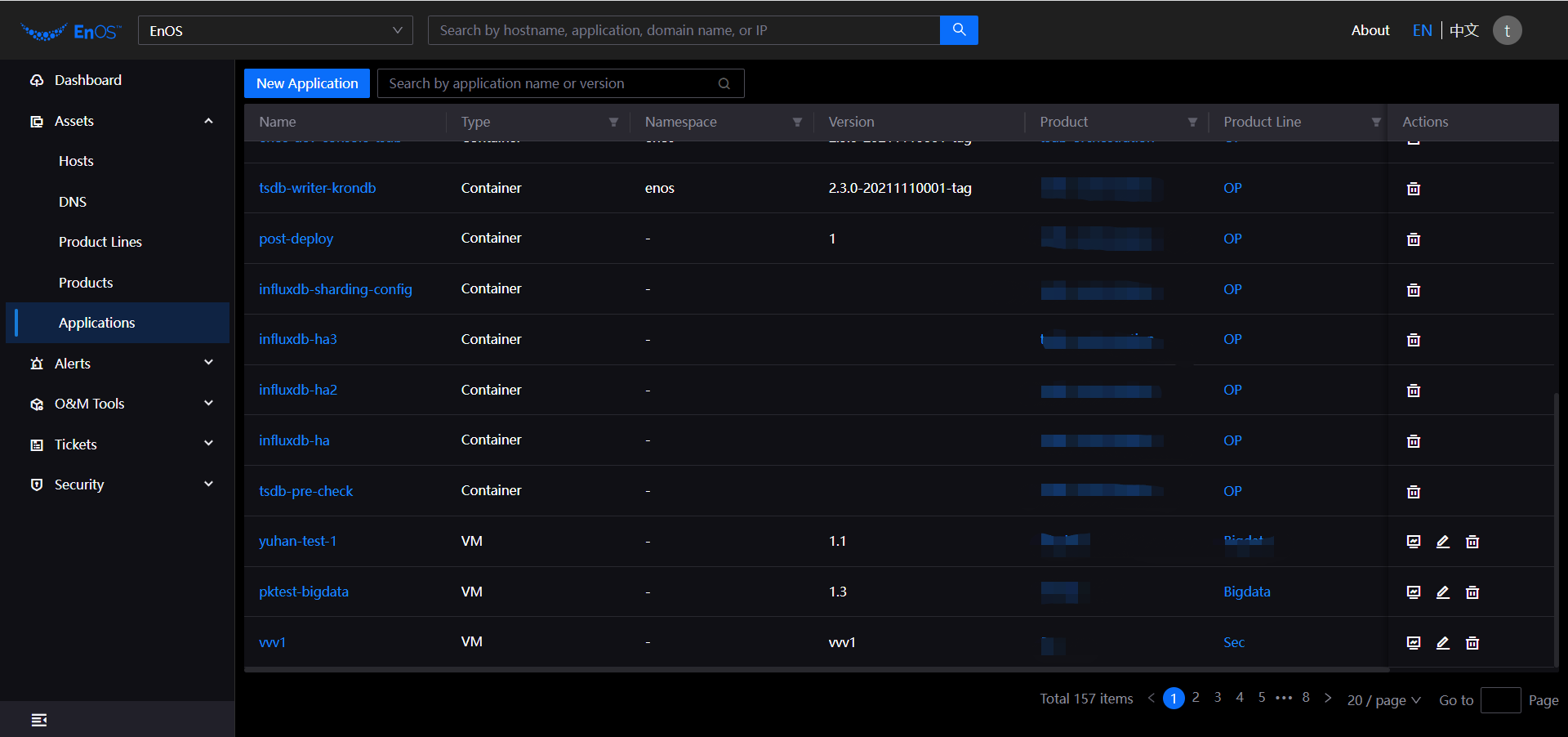Filter the Product Line column

(x=1376, y=122)
